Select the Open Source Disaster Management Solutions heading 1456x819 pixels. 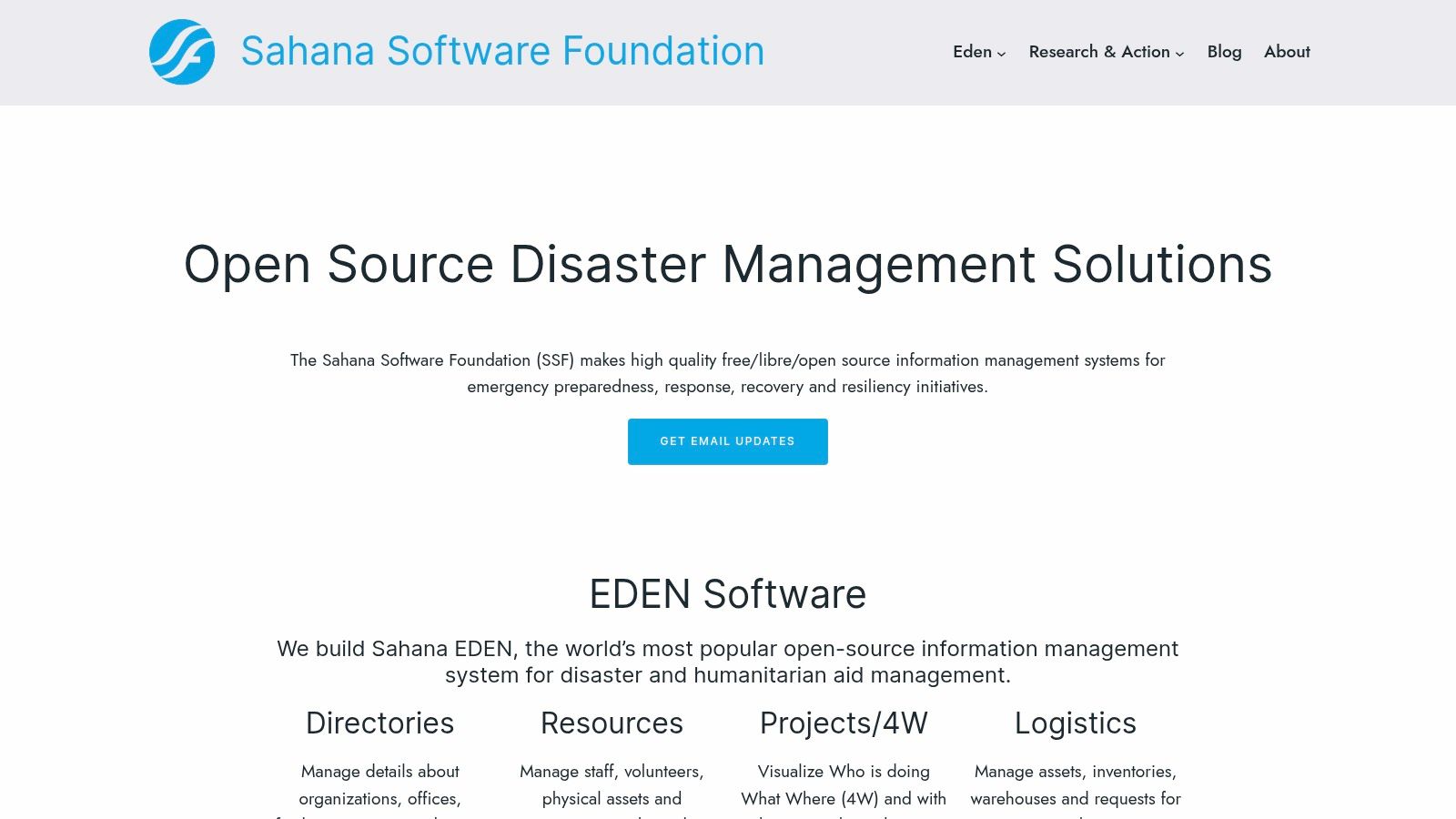click(x=728, y=265)
